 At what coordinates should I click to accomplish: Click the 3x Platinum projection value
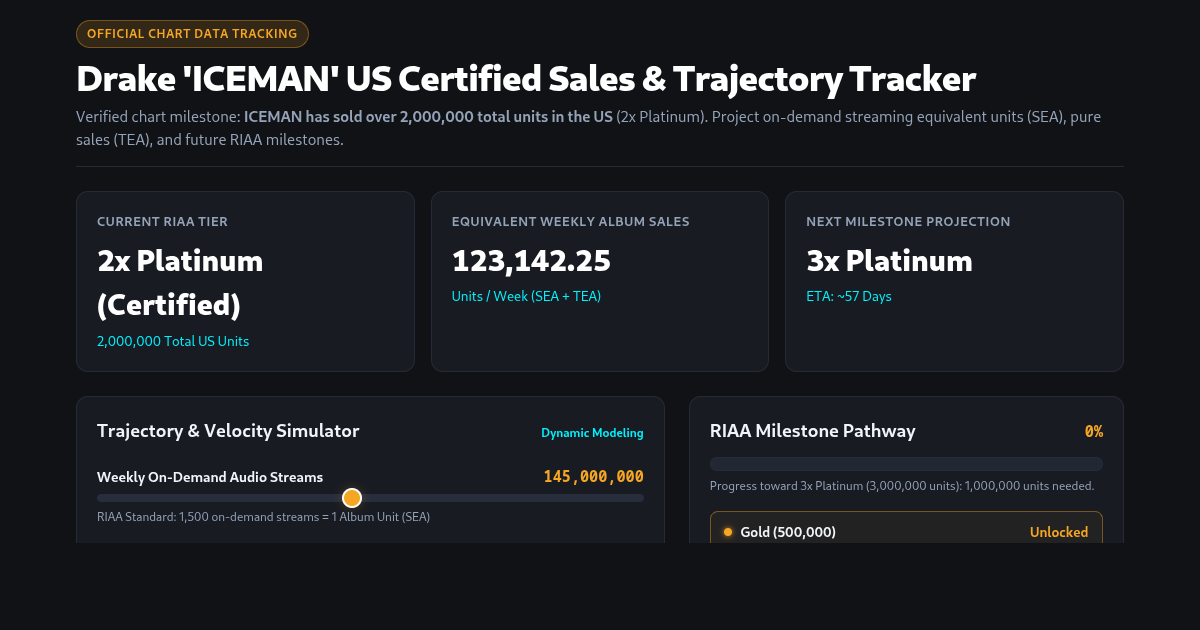click(x=889, y=261)
